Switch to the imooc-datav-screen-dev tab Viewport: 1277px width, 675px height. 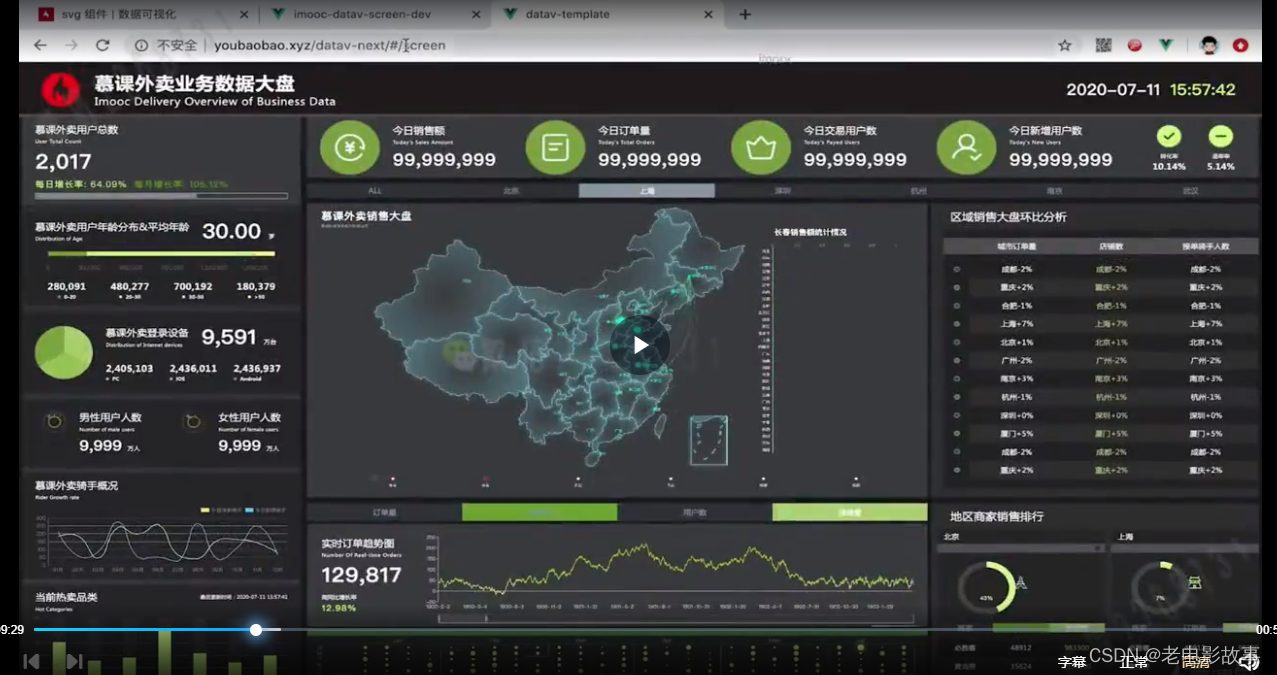click(377, 15)
